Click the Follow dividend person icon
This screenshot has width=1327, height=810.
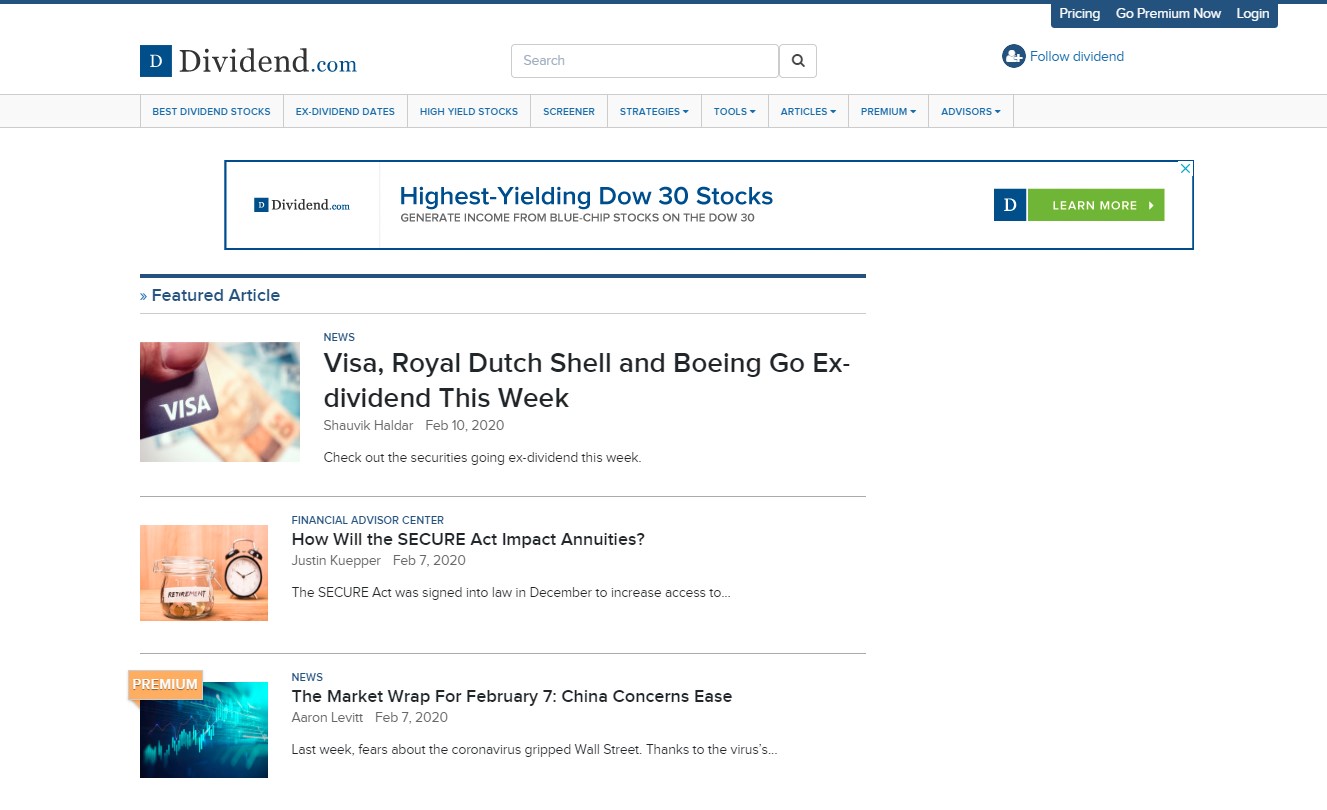pos(1014,56)
